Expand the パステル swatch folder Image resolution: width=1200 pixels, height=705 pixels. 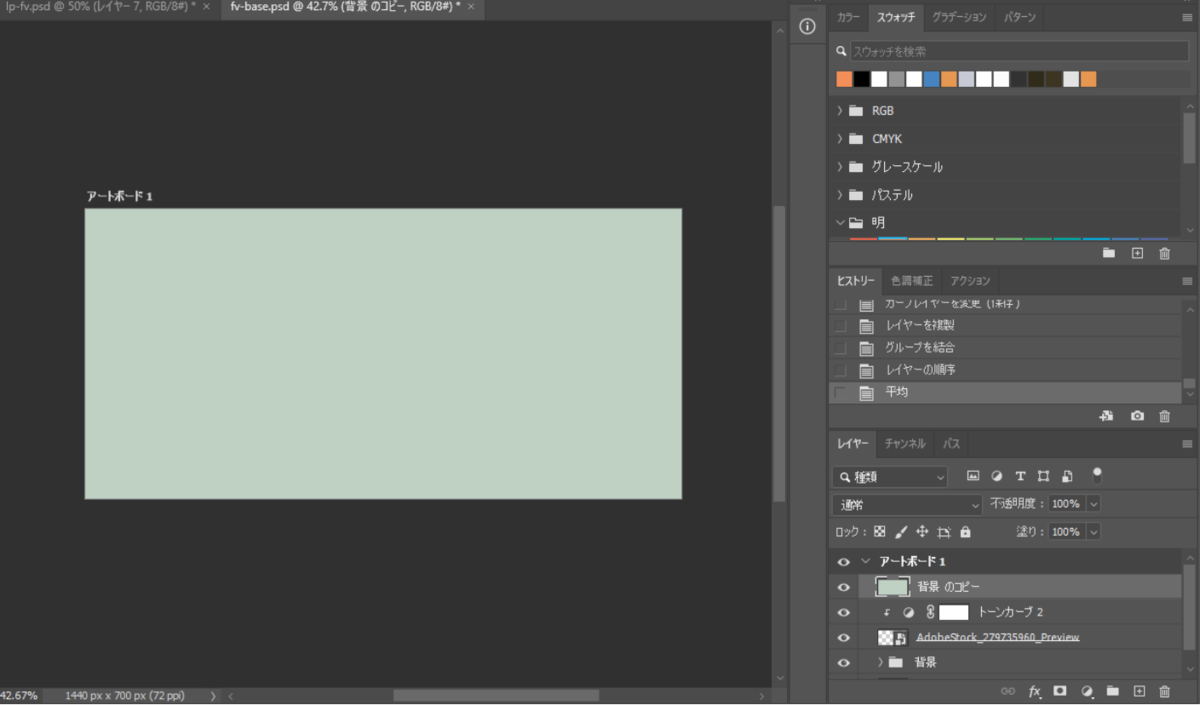(840, 195)
